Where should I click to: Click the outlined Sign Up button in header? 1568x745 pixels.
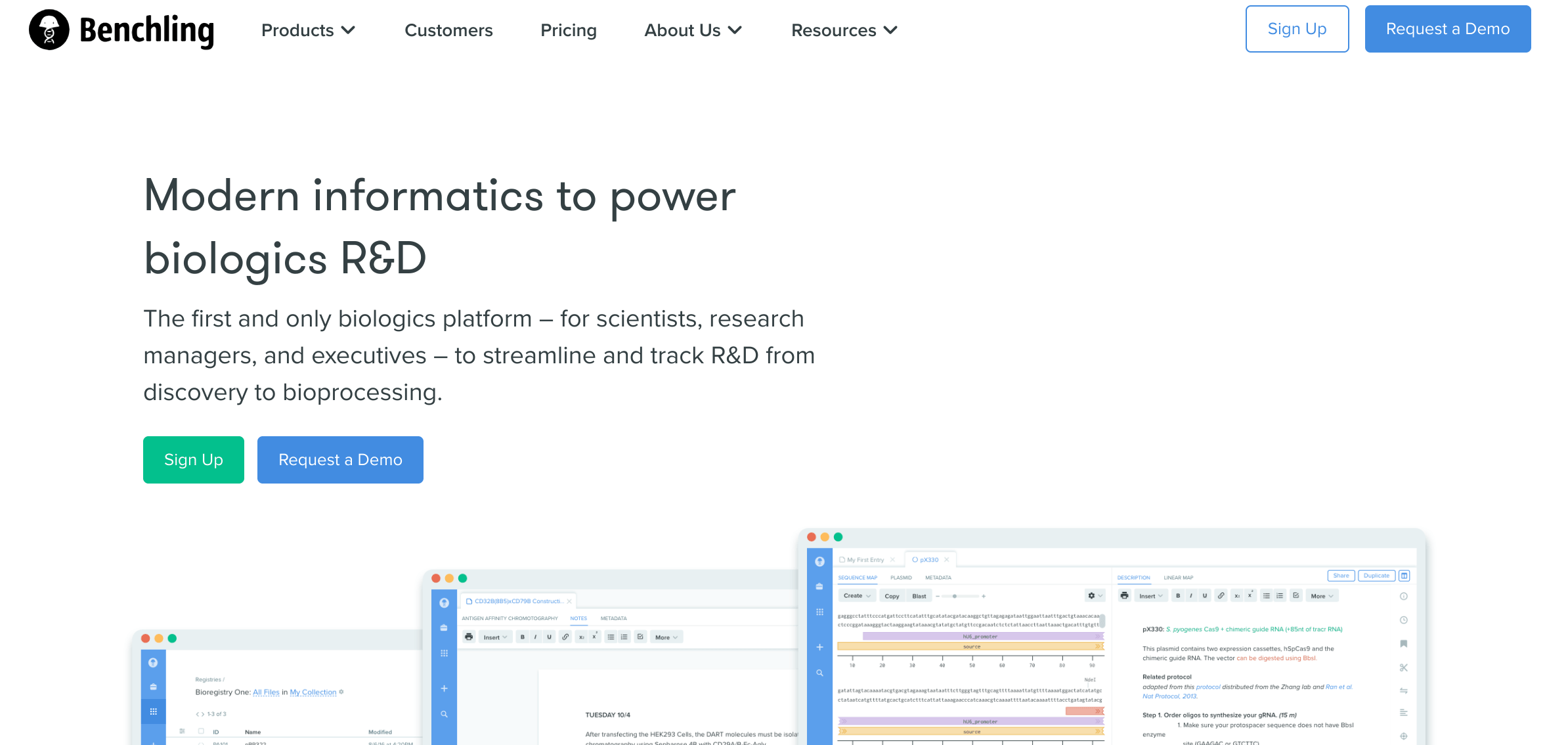(1297, 29)
